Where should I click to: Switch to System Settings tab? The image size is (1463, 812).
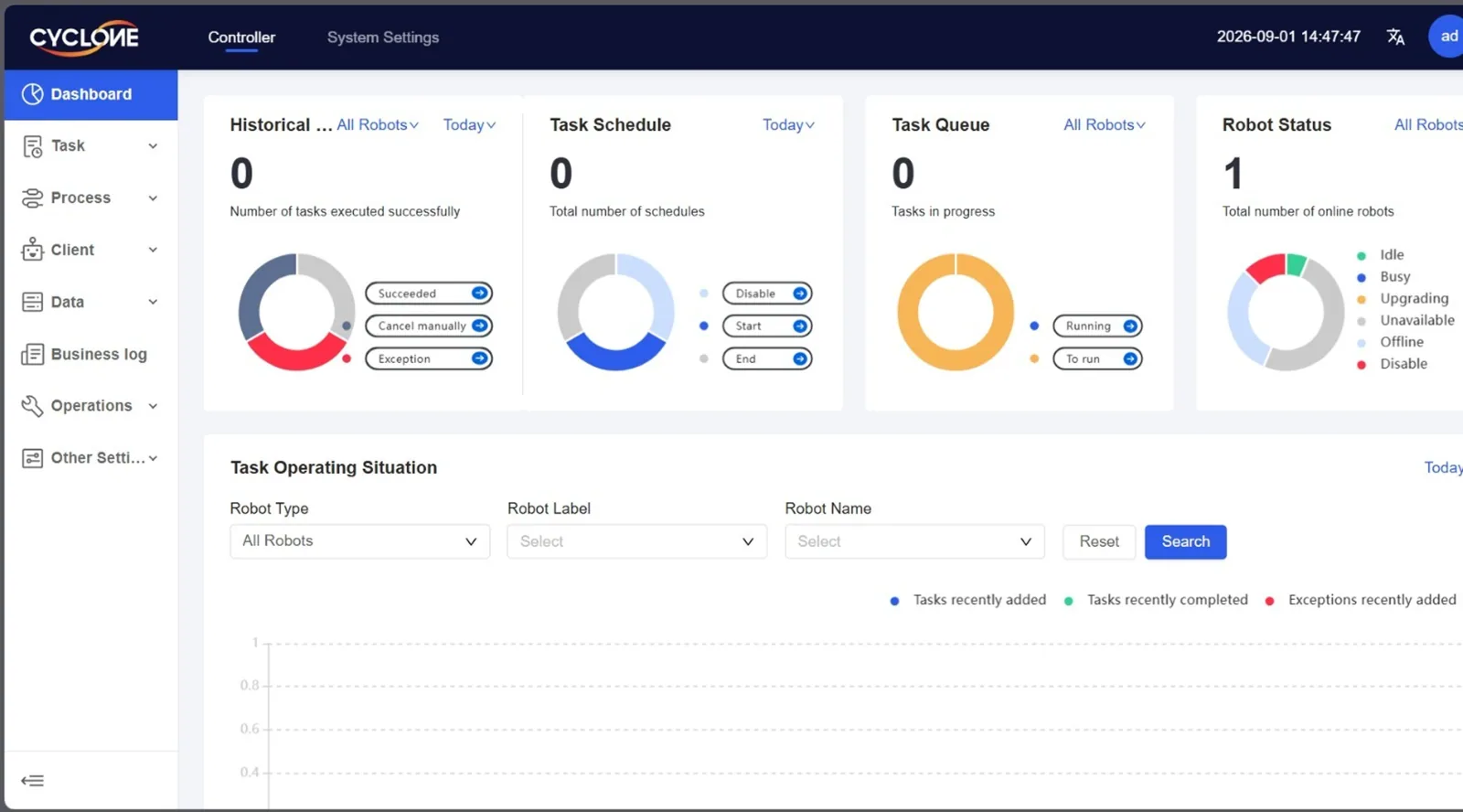click(383, 37)
